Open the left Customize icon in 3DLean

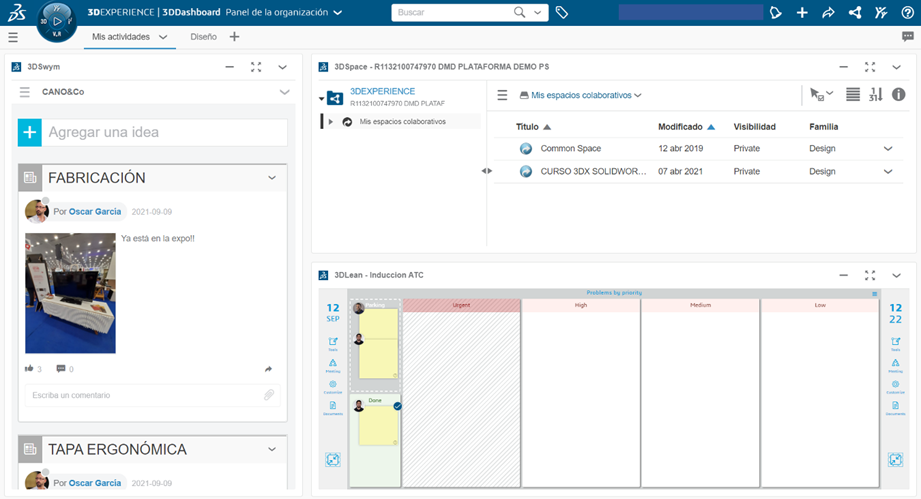click(x=333, y=386)
